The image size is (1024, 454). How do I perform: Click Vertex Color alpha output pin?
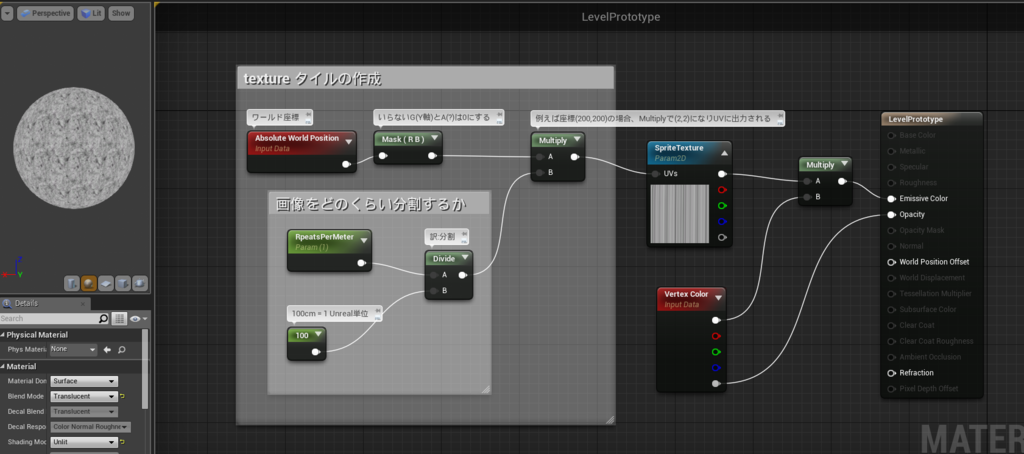(x=716, y=383)
